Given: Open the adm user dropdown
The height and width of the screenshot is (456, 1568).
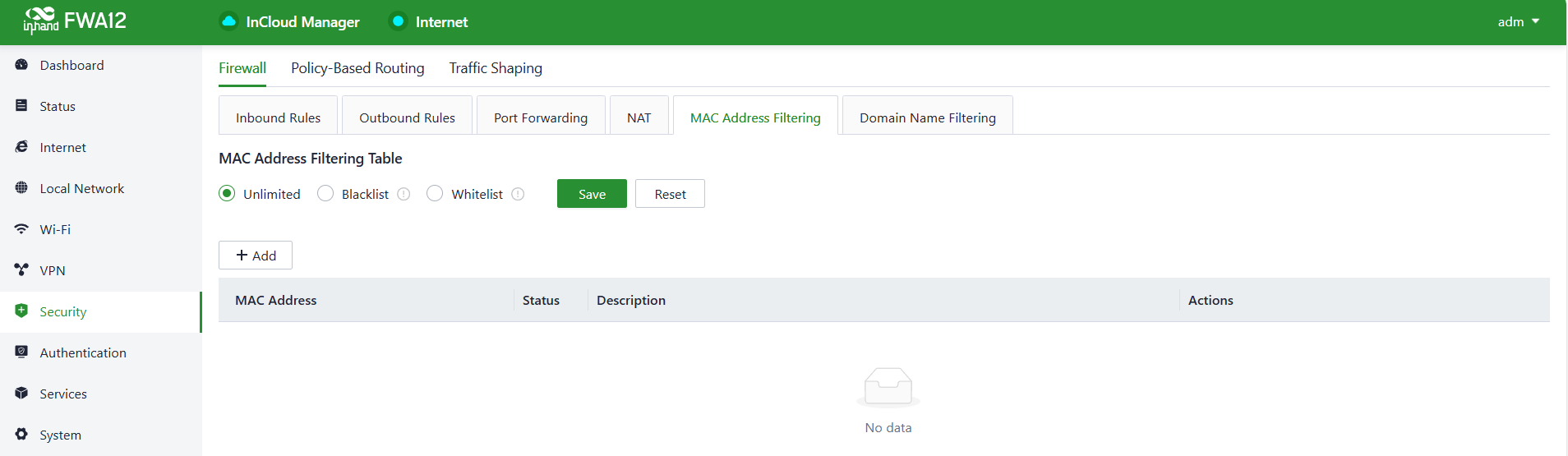Looking at the screenshot, I should (x=1518, y=22).
